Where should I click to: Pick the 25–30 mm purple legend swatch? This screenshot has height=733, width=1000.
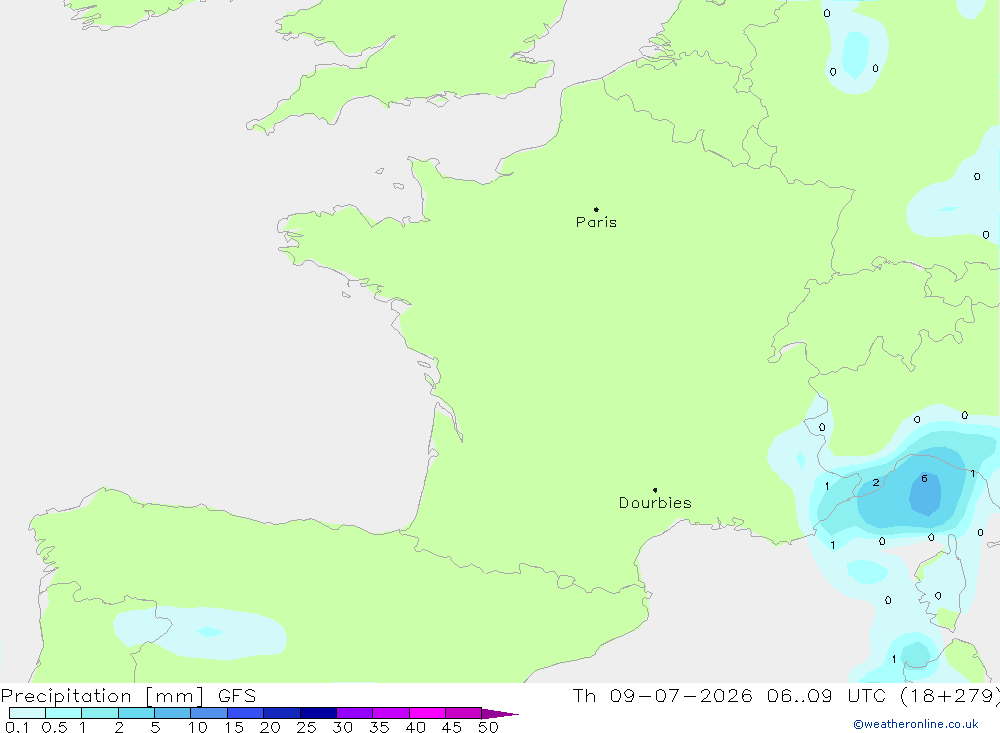[x=318, y=713]
